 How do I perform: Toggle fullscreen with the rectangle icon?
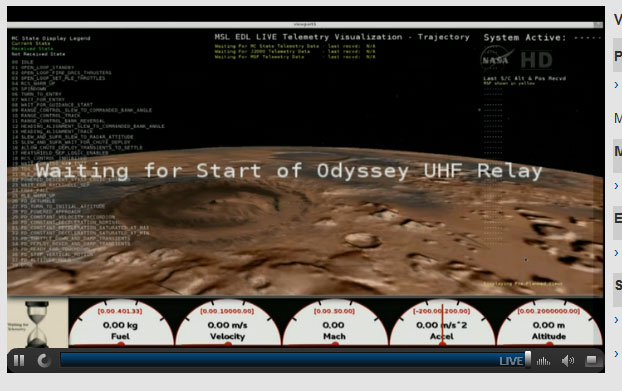(x=591, y=360)
